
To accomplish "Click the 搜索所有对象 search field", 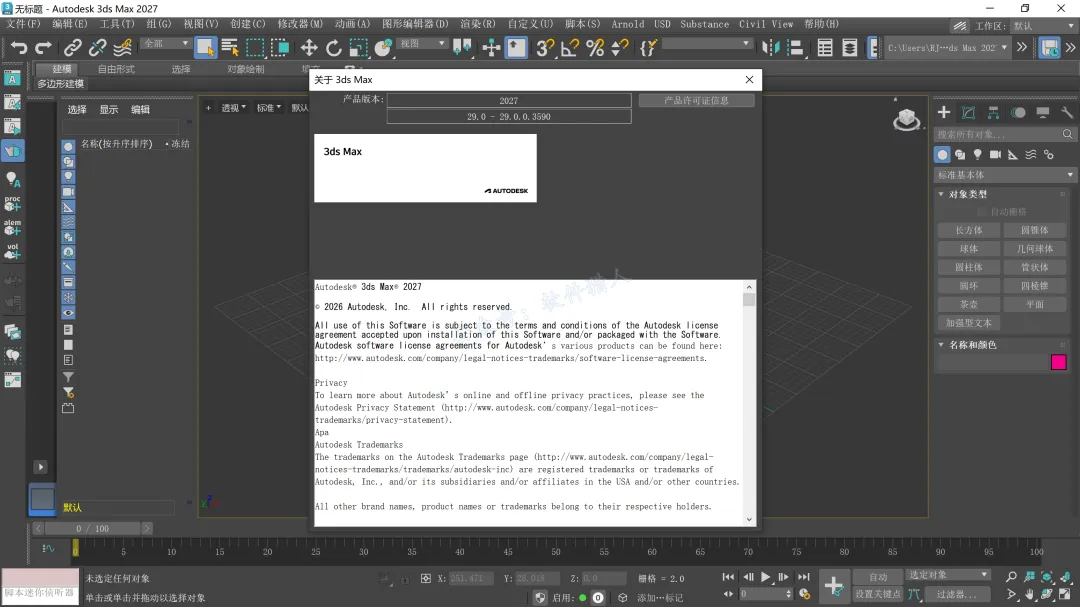I will [1005, 134].
